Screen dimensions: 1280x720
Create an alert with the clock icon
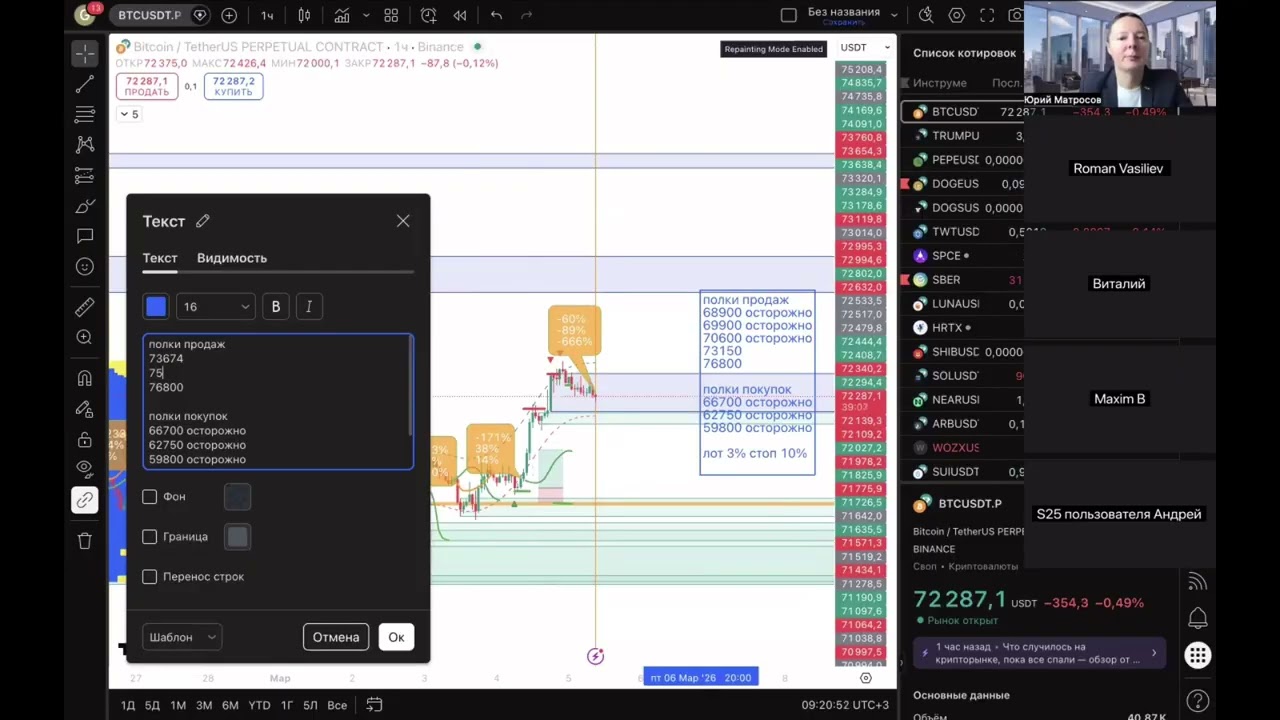pyautogui.click(x=429, y=15)
